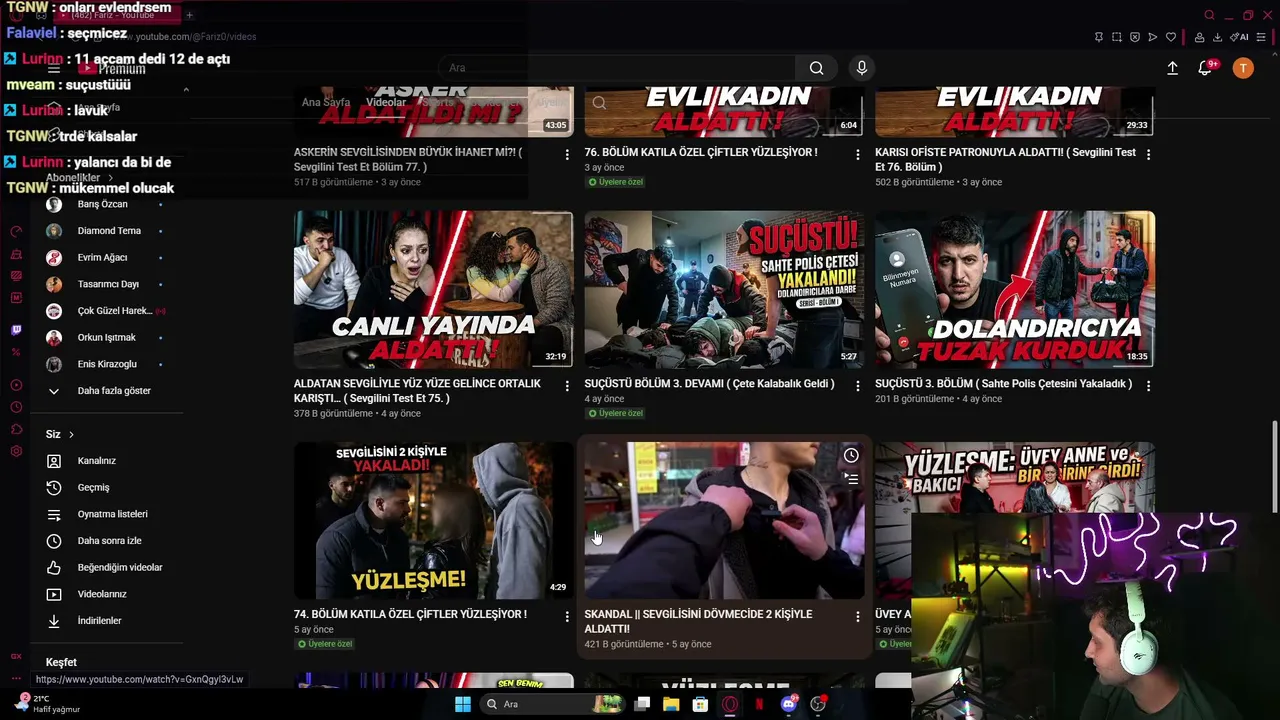Open the browser ad blocker shield icon

pyautogui.click(x=1135, y=37)
